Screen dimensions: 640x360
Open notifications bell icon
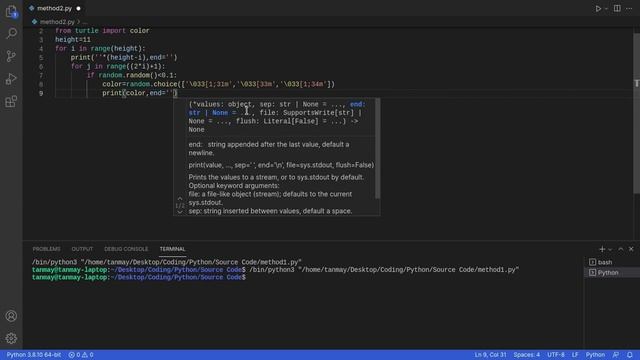629,355
